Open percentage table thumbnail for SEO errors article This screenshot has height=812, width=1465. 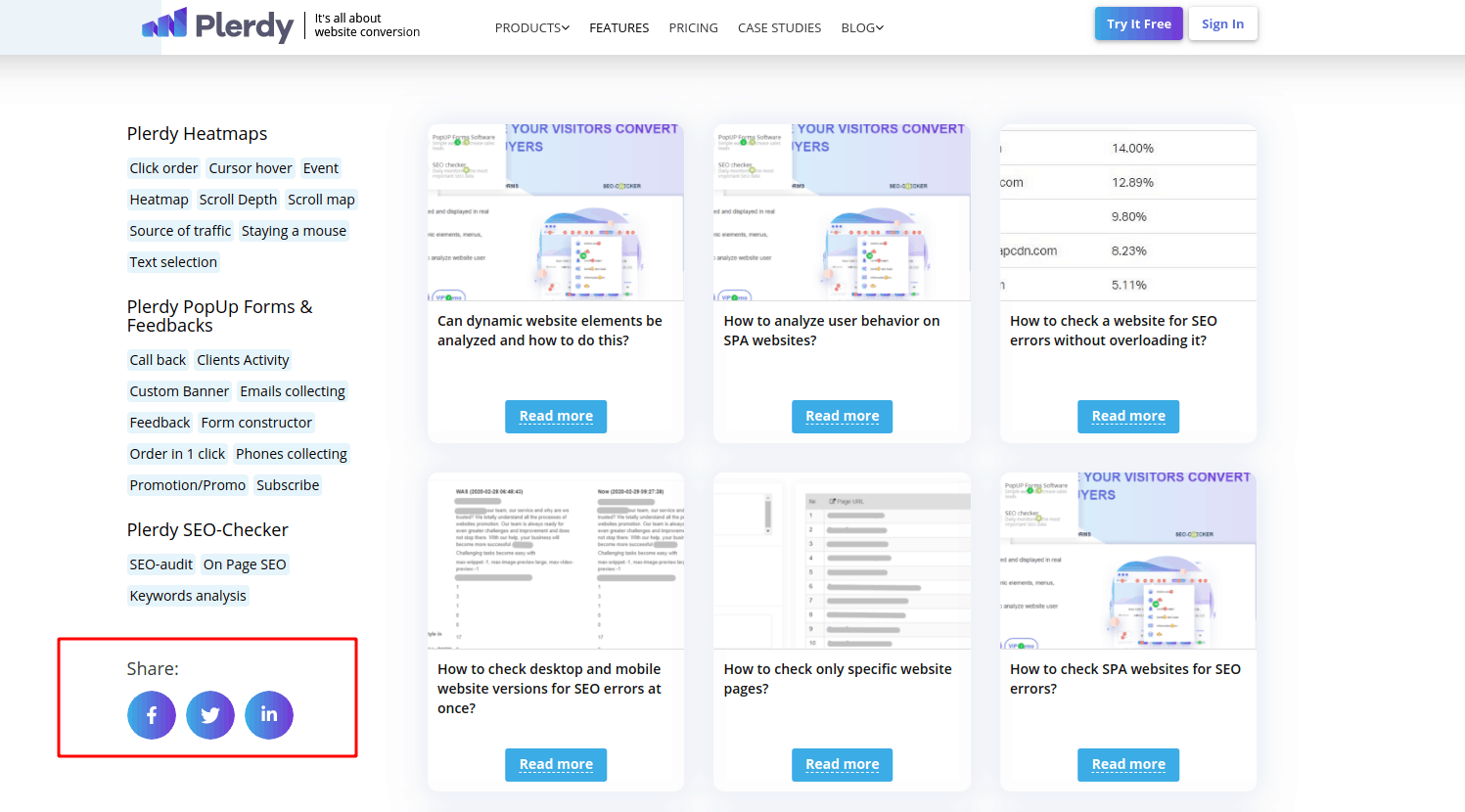(1128, 212)
